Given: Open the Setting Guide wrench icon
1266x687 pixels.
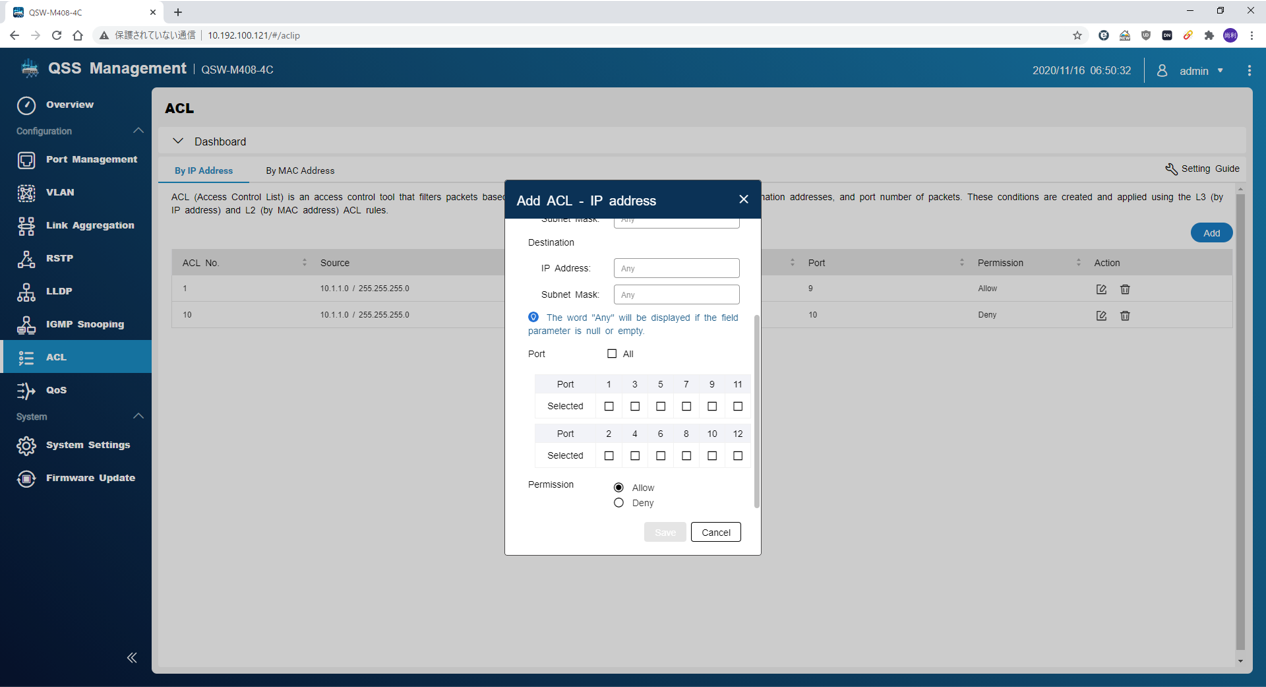Looking at the screenshot, I should pos(1171,169).
